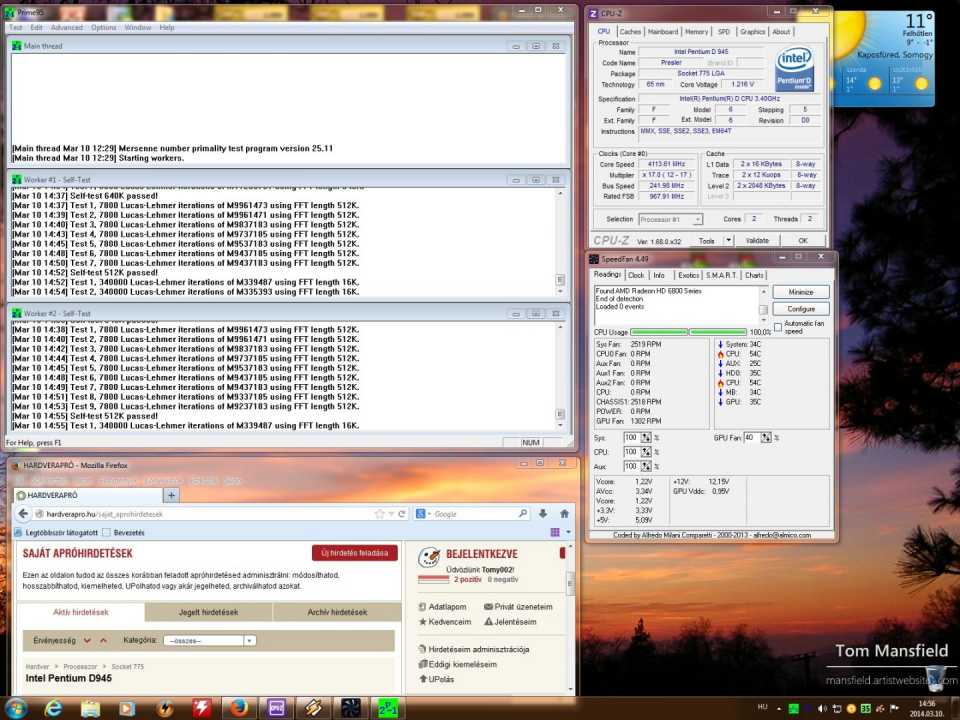Switch to SpeedFan fan taskbar icon
960x720 pixels.
(x=350, y=708)
